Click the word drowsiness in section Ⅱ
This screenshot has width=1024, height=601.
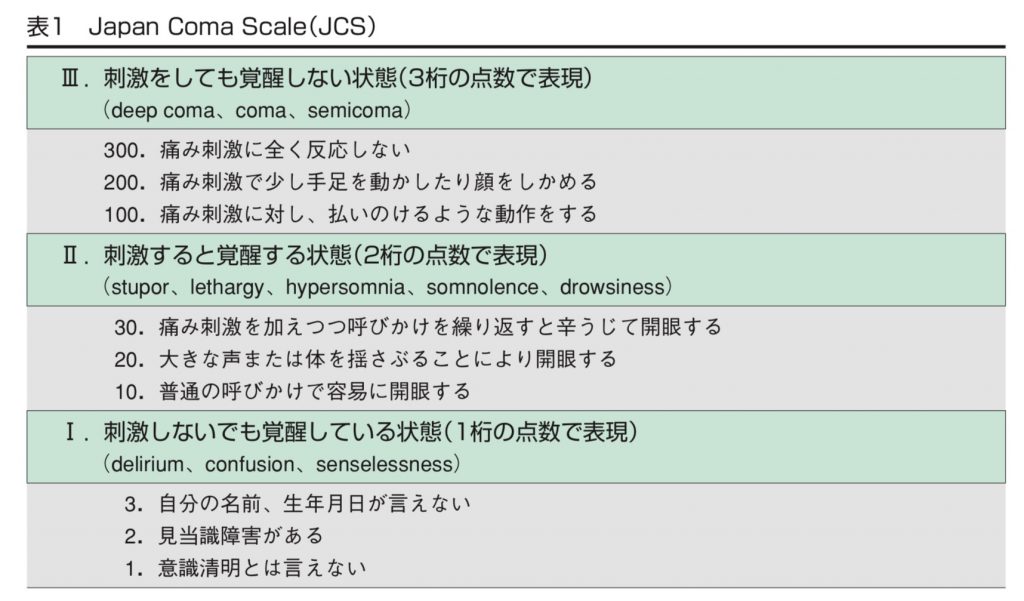(612, 287)
